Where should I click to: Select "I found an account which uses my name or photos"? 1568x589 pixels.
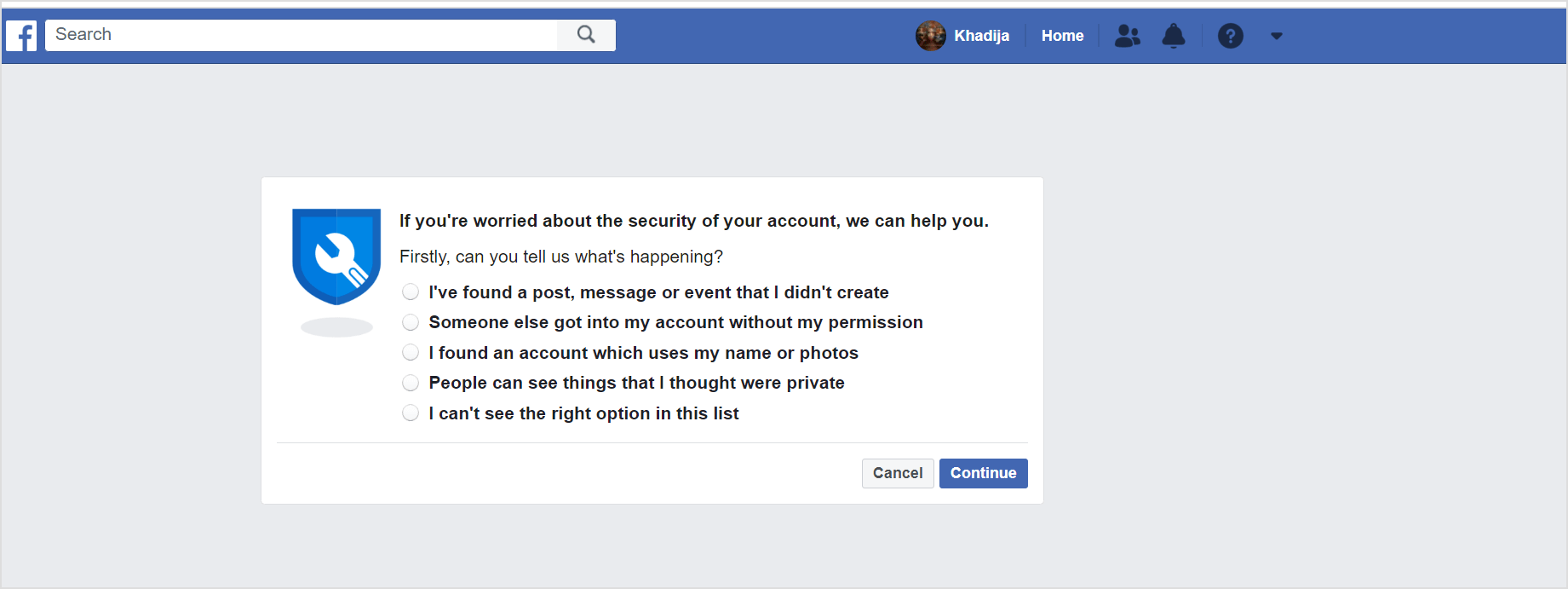[411, 352]
